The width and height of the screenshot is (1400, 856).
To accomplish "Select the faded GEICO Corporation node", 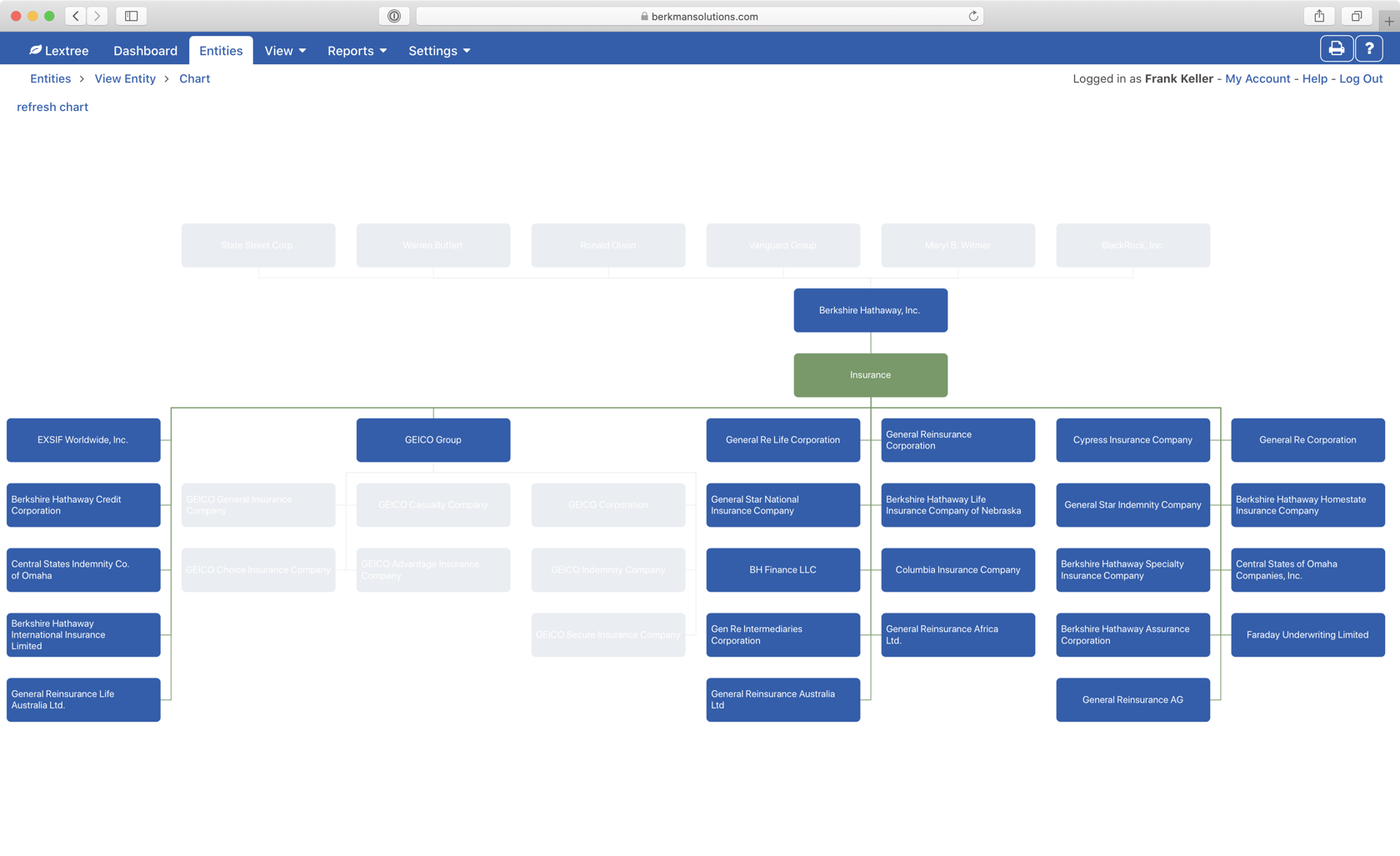I will click(608, 505).
